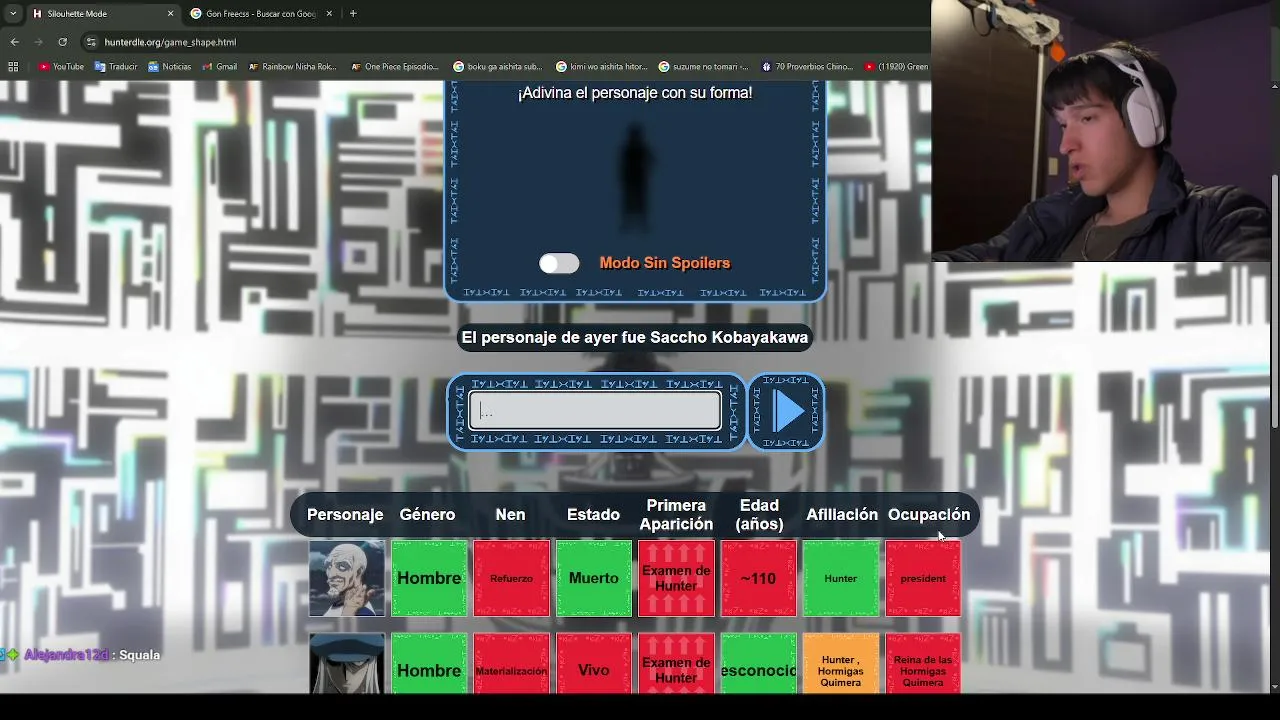Open a new tab with the plus button
The image size is (1280, 720).
point(353,14)
